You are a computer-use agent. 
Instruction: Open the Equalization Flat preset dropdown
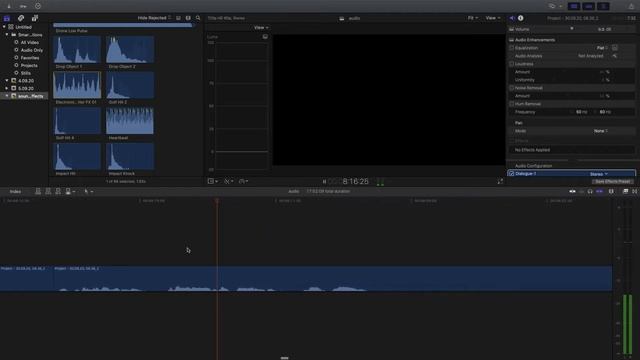tap(602, 48)
